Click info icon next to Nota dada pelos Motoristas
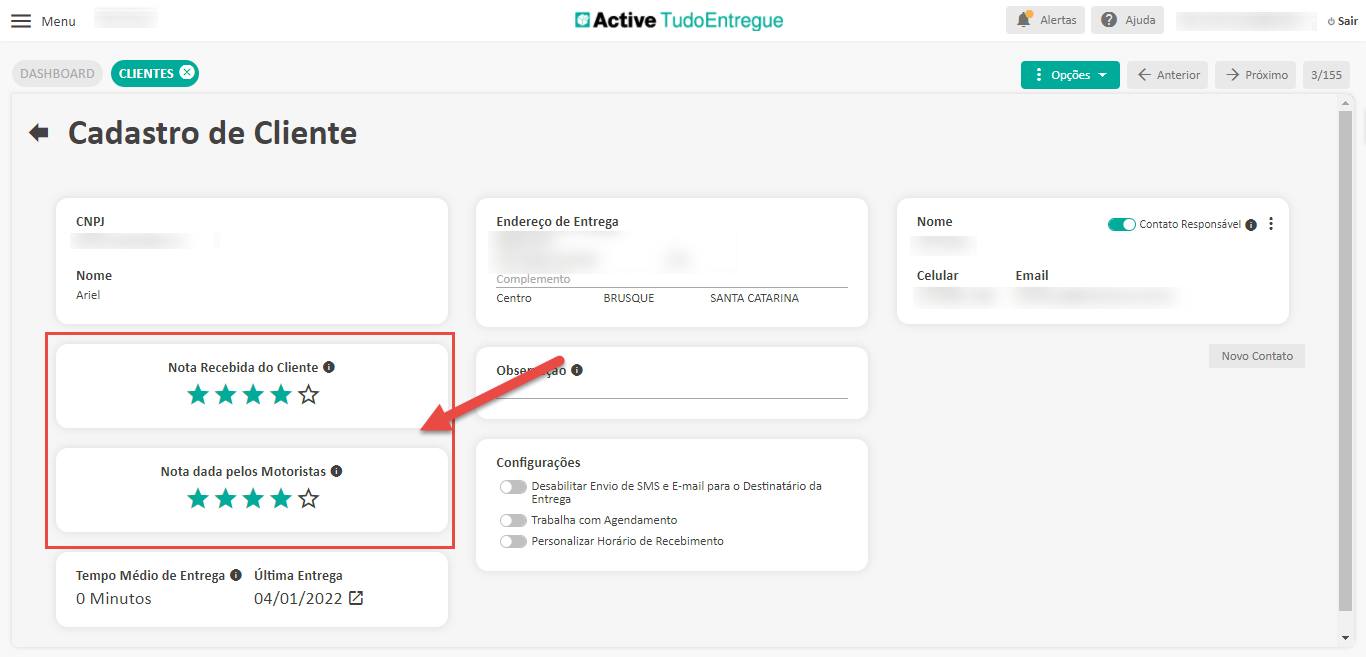The image size is (1366, 657). coord(336,471)
